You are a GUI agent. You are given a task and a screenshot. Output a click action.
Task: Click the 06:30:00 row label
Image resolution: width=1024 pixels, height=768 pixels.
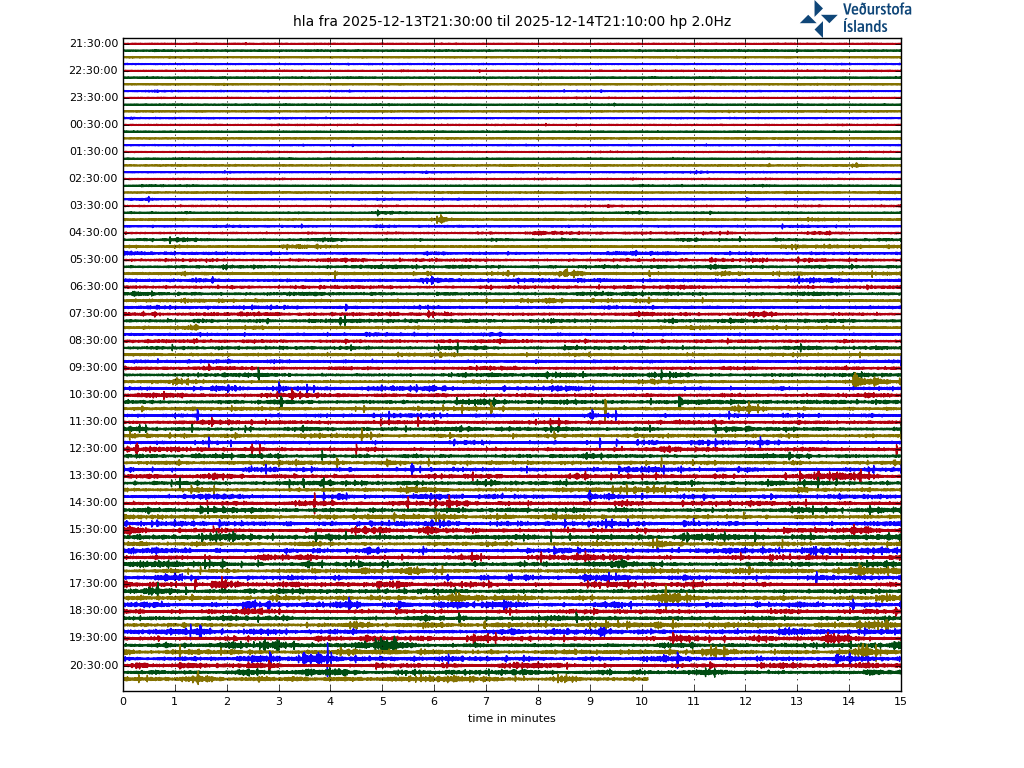click(x=94, y=287)
